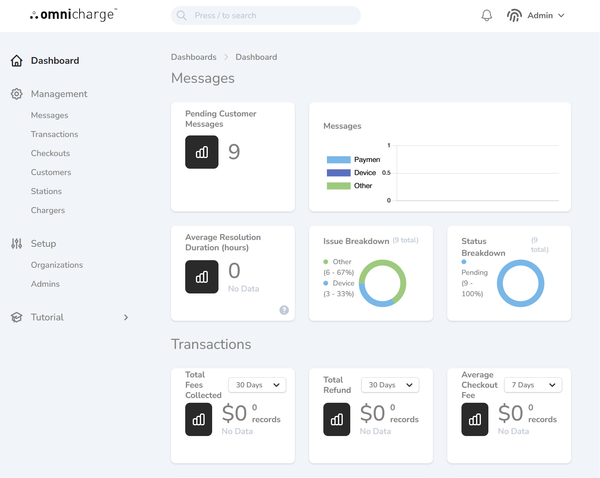Screen dimensions: 600x478
Task: Toggle the Payment legend swatch
Action: click(x=339, y=160)
